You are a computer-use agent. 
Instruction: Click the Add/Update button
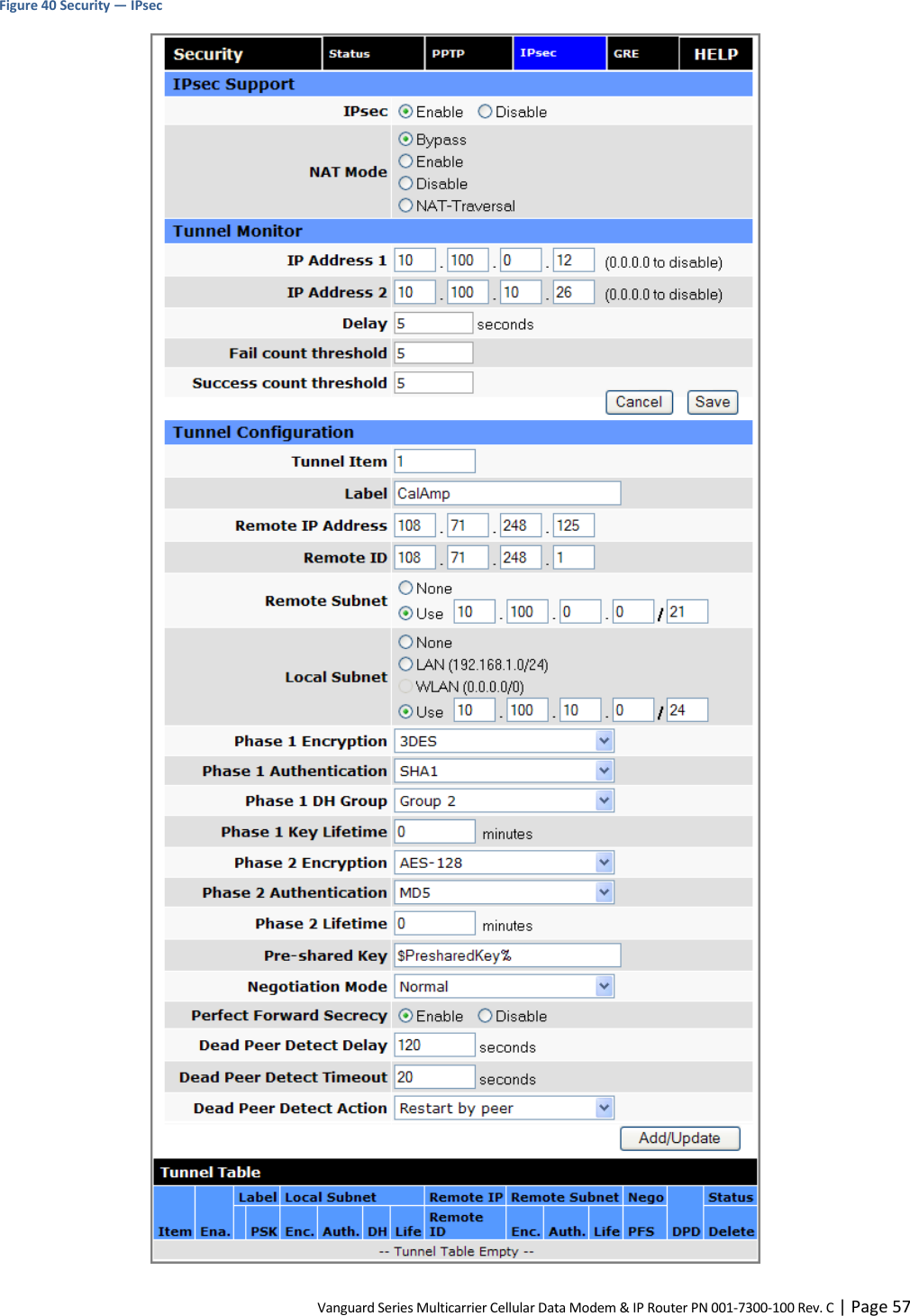tap(679, 1138)
